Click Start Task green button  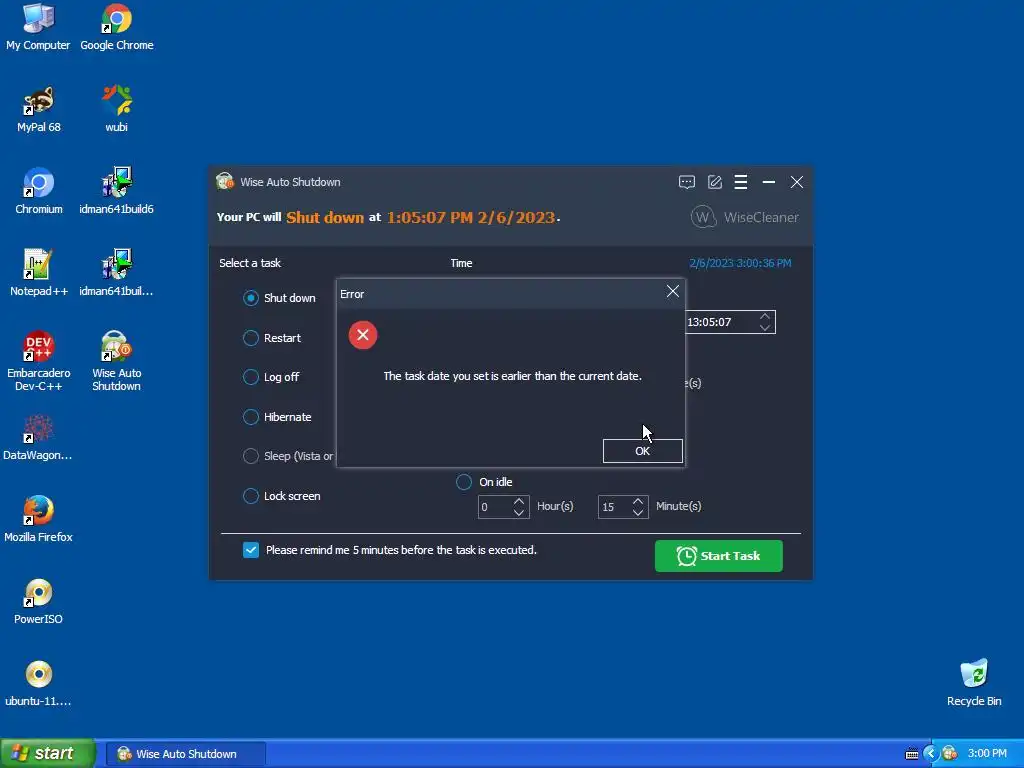tap(718, 556)
